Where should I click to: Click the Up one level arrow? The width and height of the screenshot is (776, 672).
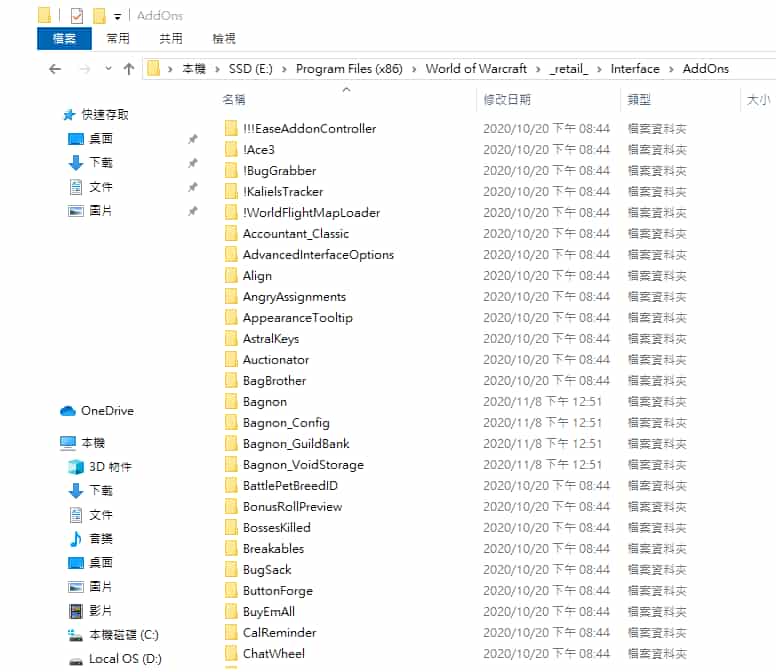point(128,69)
